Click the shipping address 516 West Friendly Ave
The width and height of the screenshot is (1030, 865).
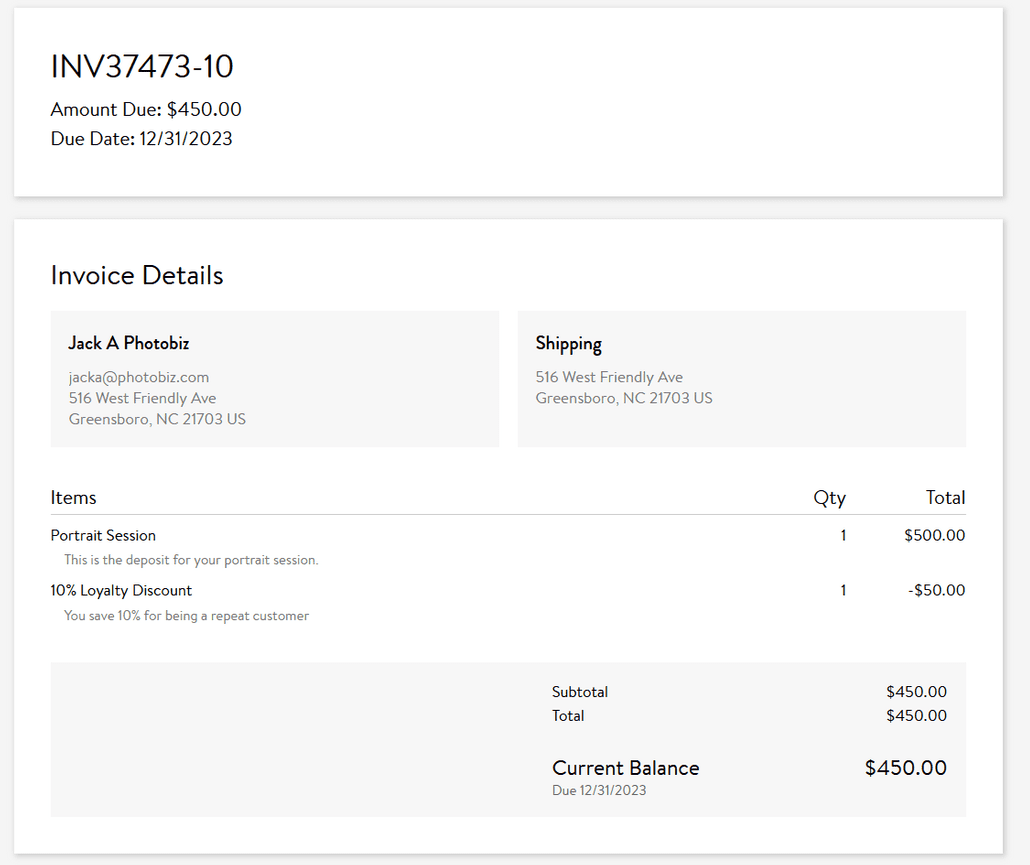tap(609, 377)
